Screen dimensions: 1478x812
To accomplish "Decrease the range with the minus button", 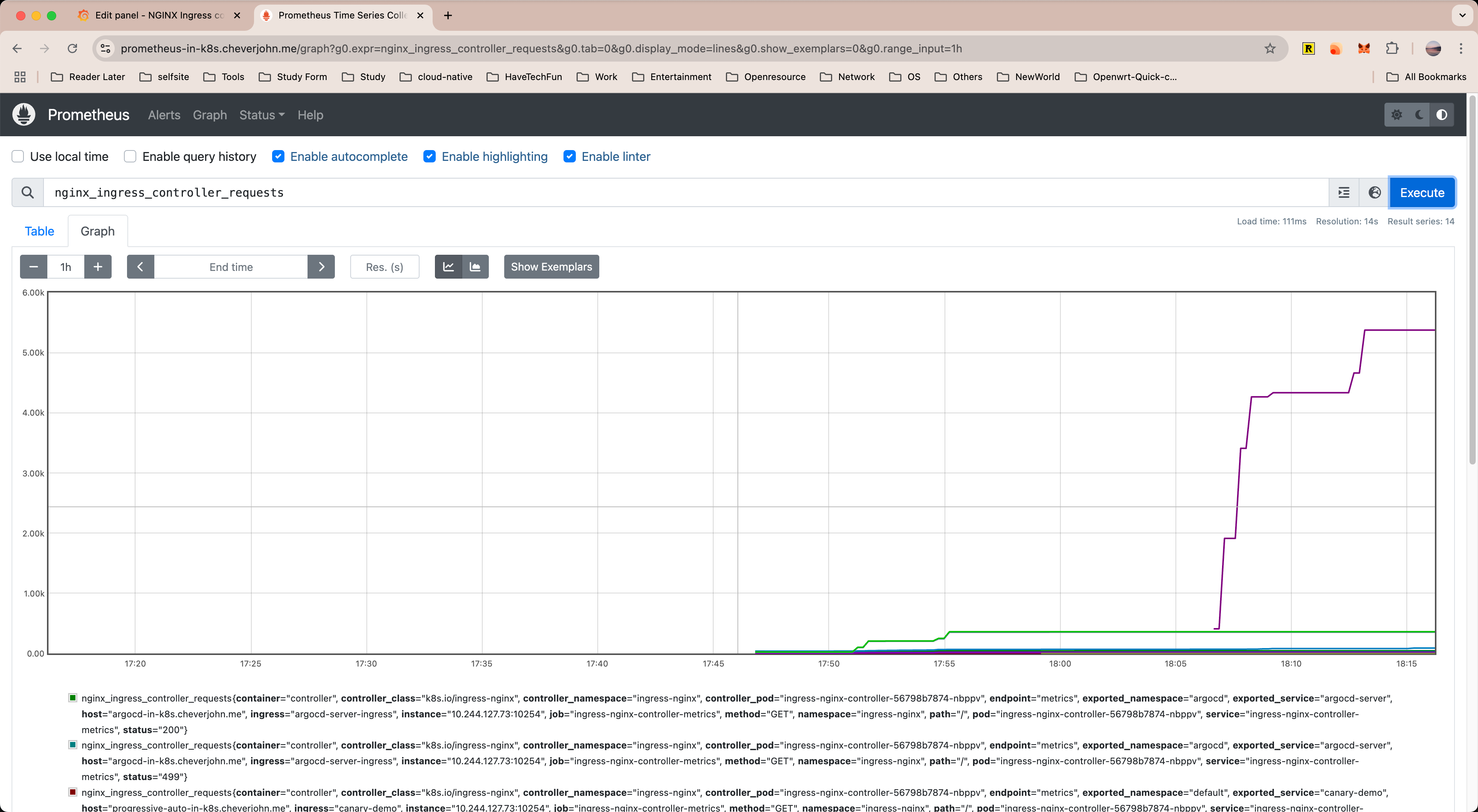I will (34, 267).
